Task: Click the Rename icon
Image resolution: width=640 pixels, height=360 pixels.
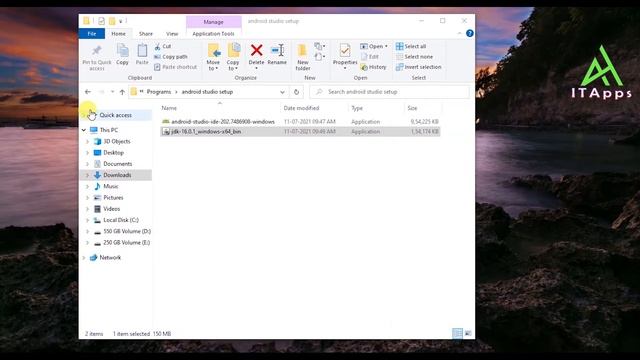Action: click(x=277, y=51)
